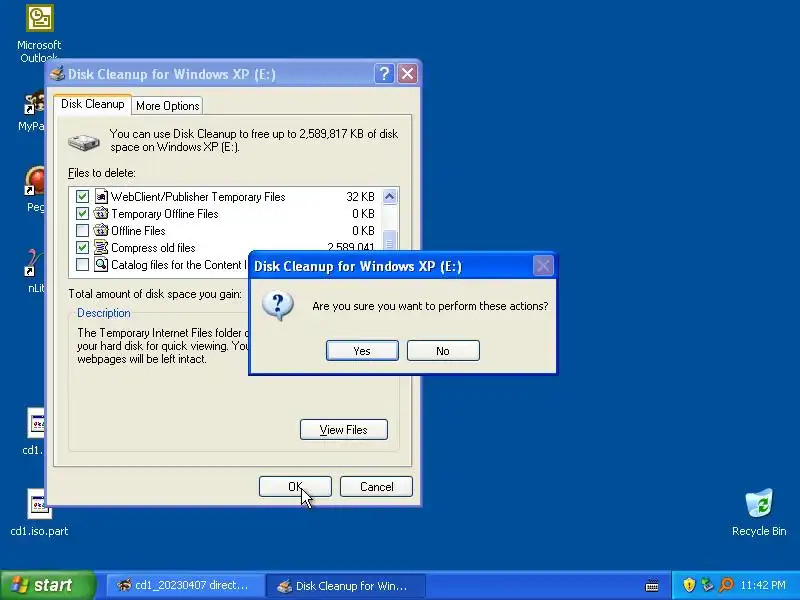Click the Offline Files row icon
The height and width of the screenshot is (600, 800).
point(101,231)
